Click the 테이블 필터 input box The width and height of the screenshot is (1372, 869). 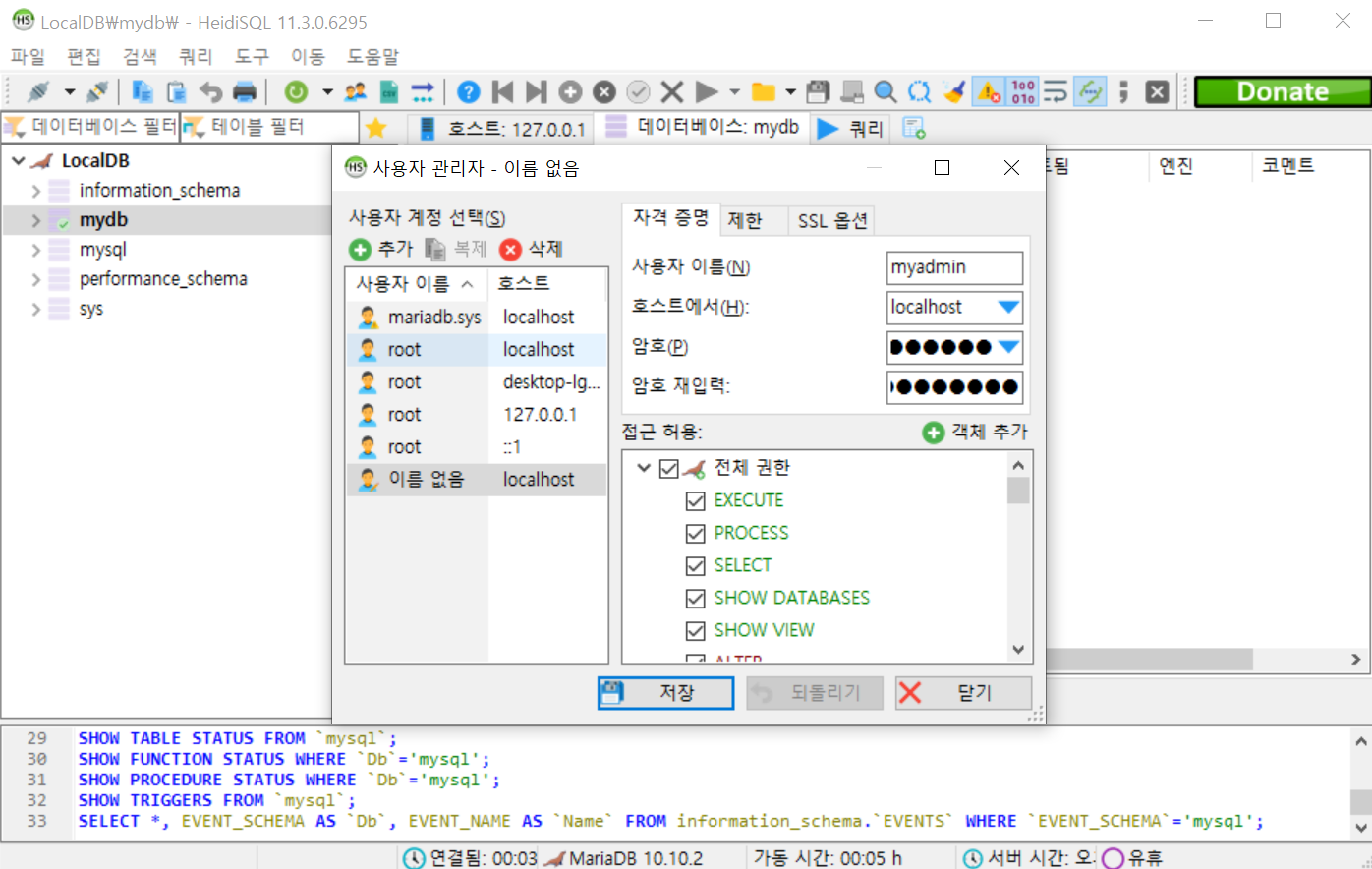tap(270, 127)
